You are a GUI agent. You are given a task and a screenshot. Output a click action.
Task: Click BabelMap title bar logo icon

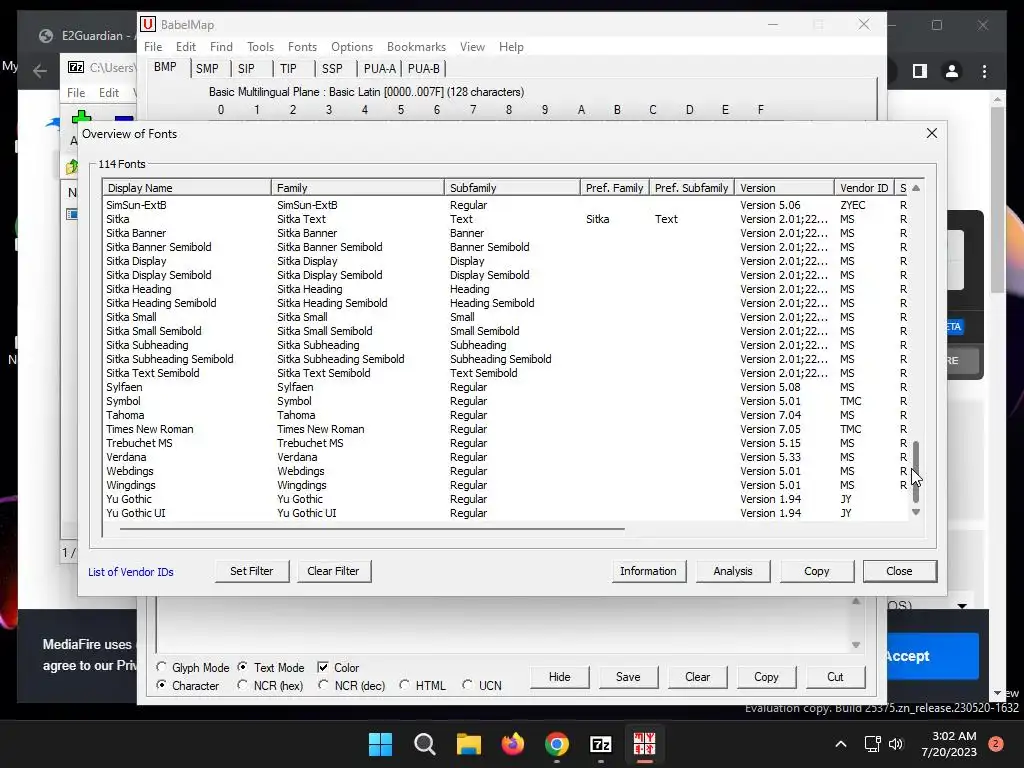pyautogui.click(x=148, y=24)
